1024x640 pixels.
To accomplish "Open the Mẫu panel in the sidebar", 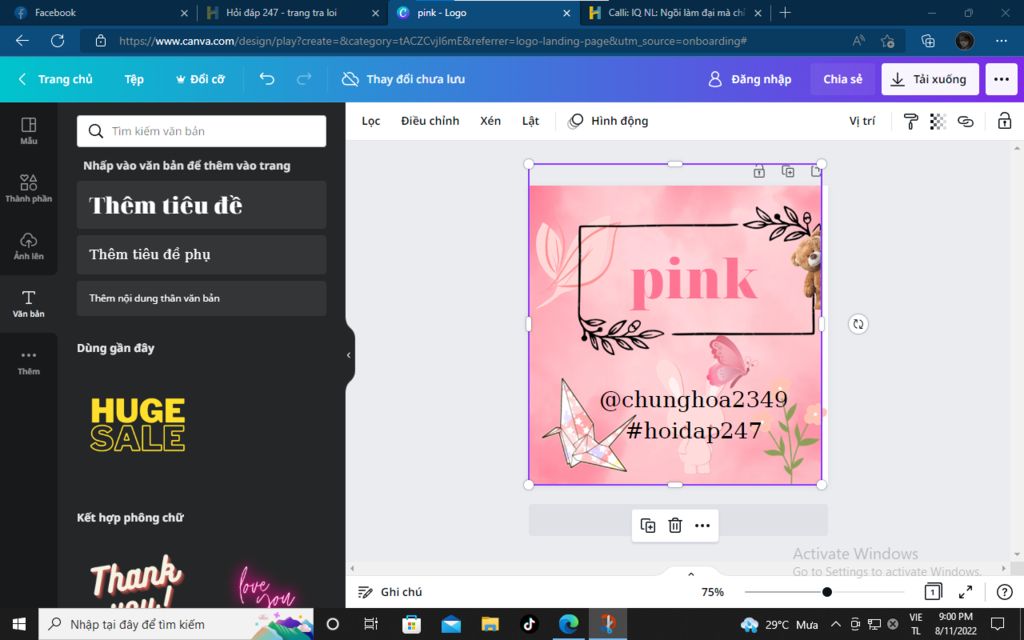I will (x=28, y=131).
